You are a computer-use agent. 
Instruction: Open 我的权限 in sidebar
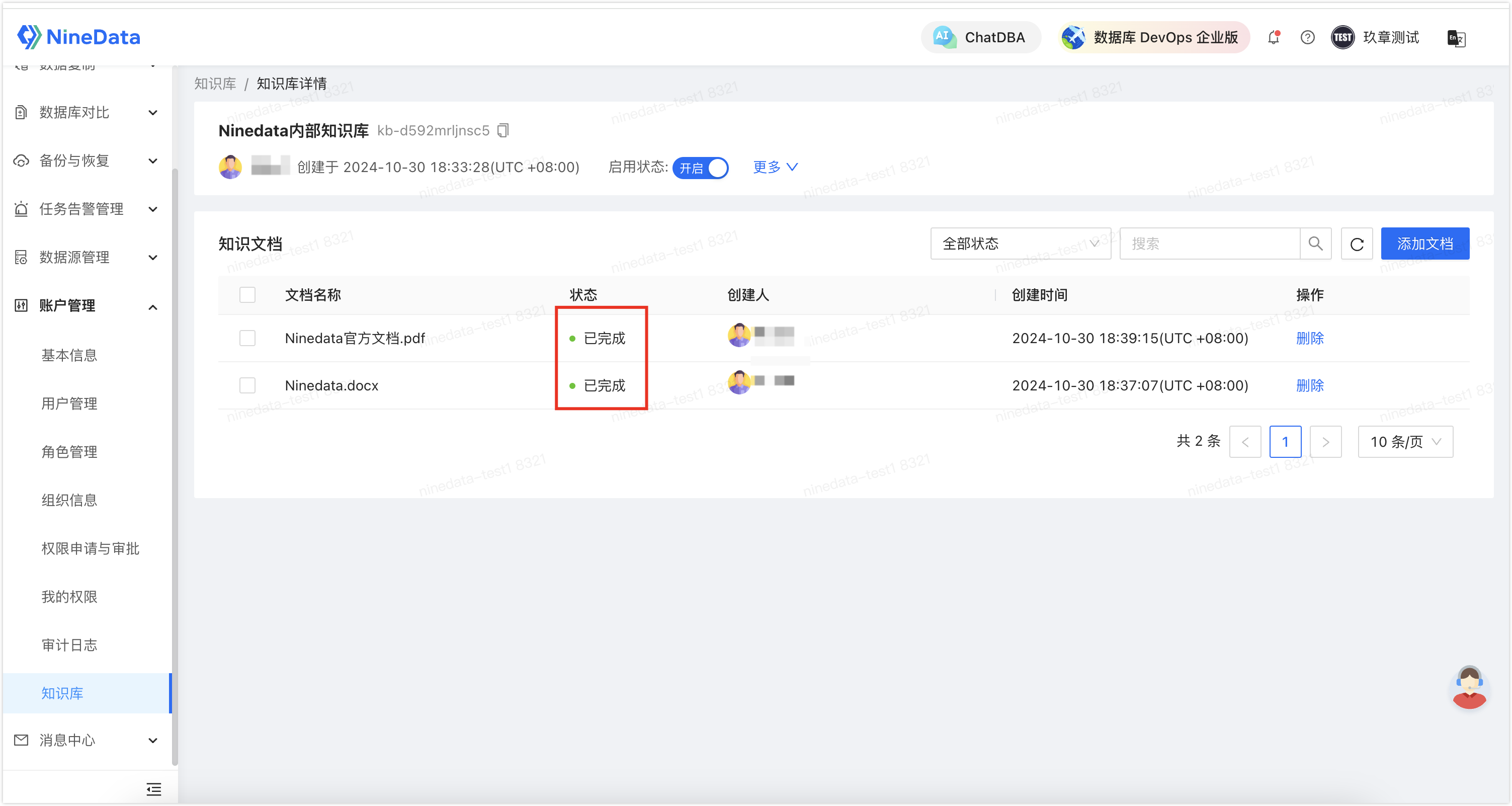(69, 596)
